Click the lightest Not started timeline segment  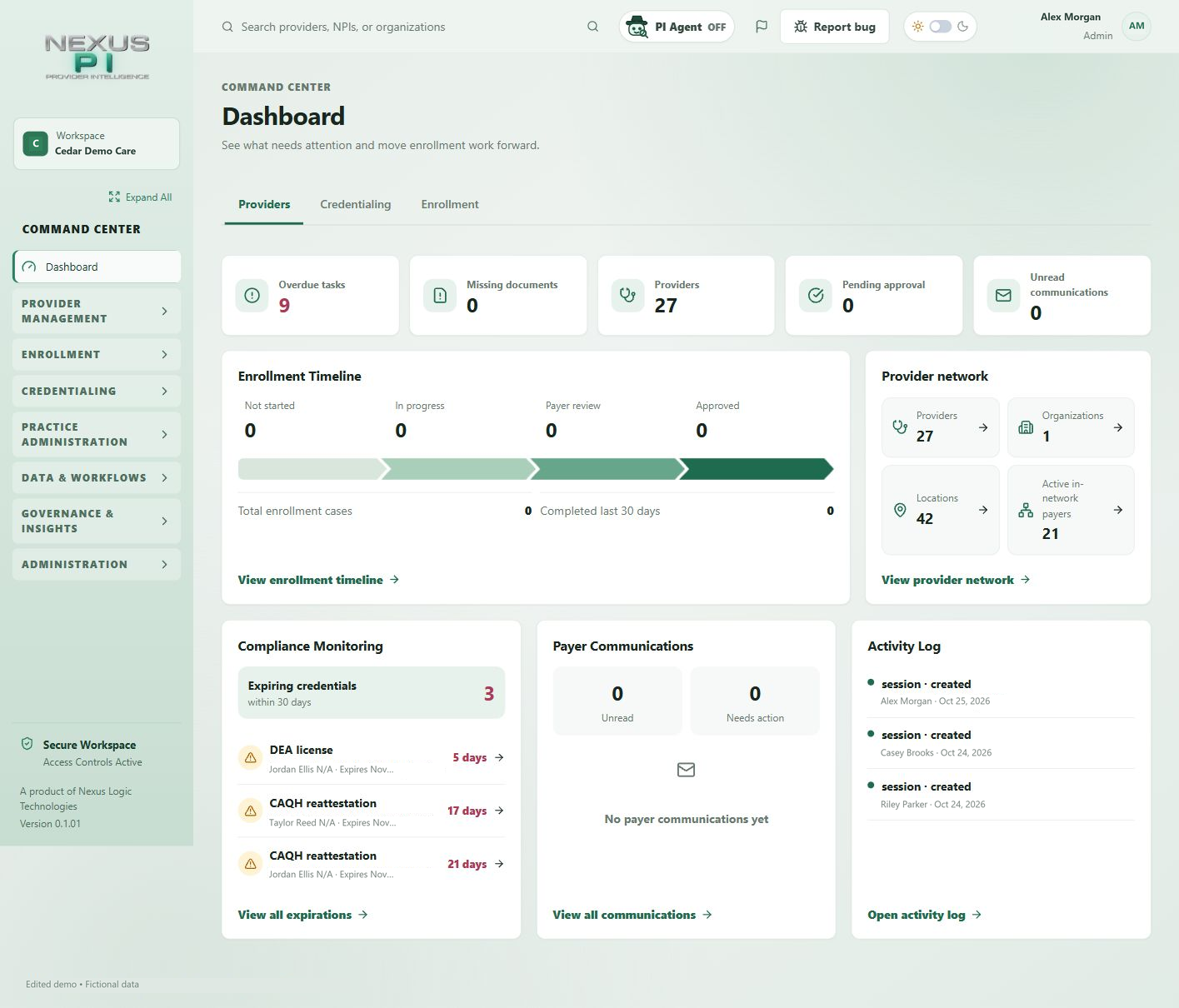click(314, 469)
